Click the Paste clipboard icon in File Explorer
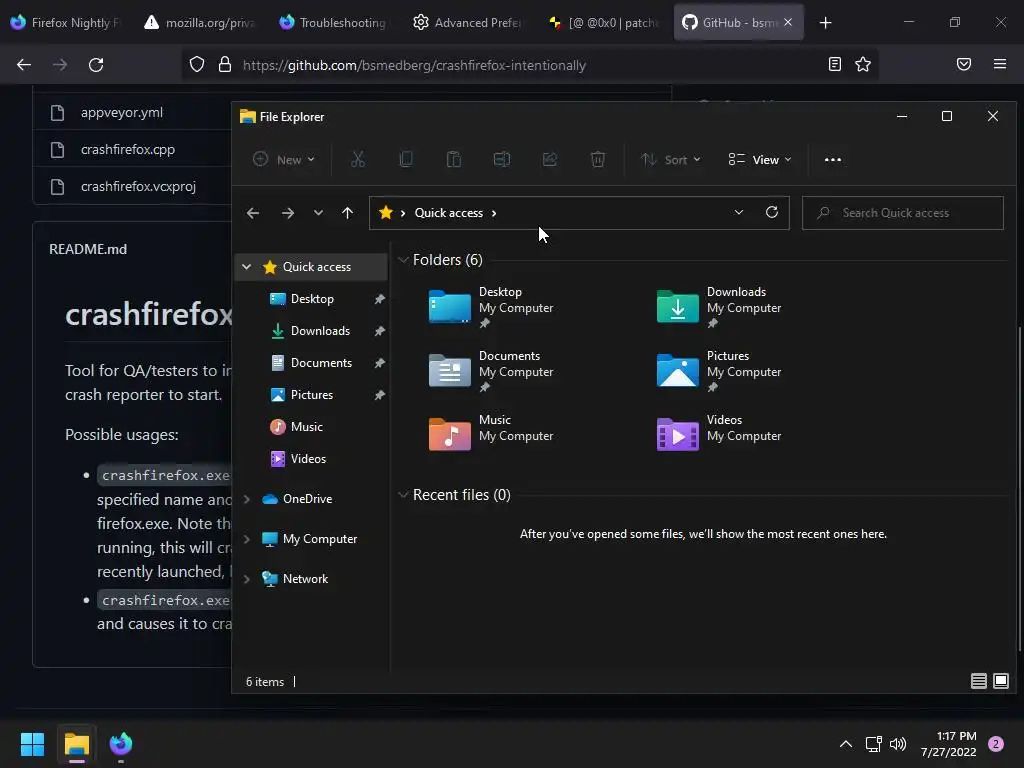This screenshot has width=1024, height=768. [x=453, y=159]
